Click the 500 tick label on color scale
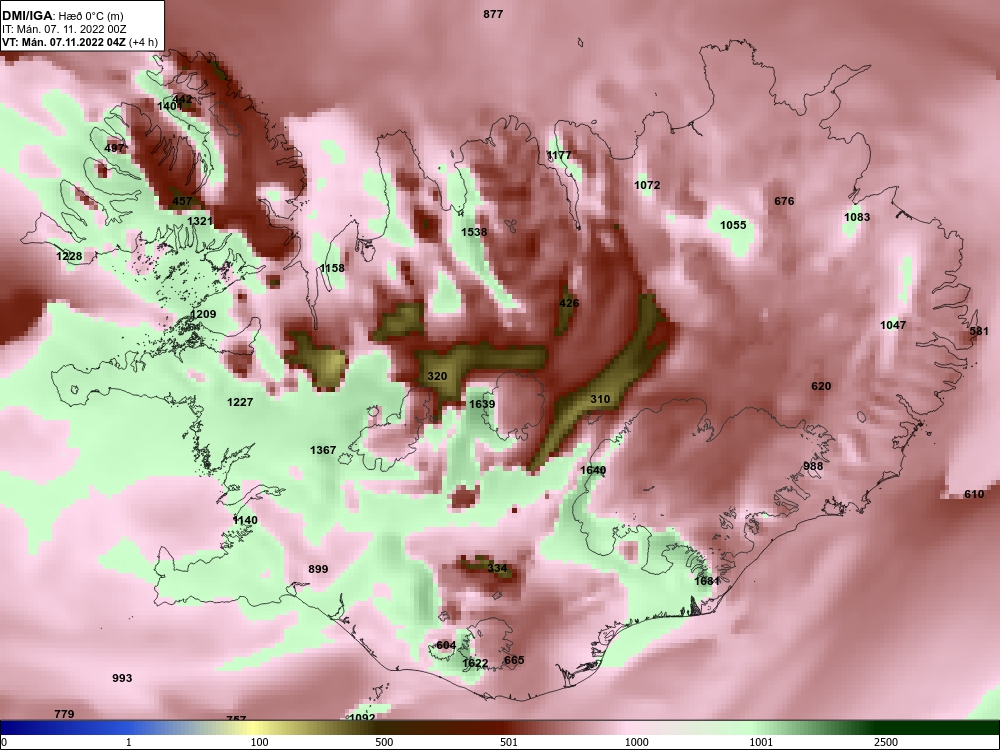 point(384,742)
